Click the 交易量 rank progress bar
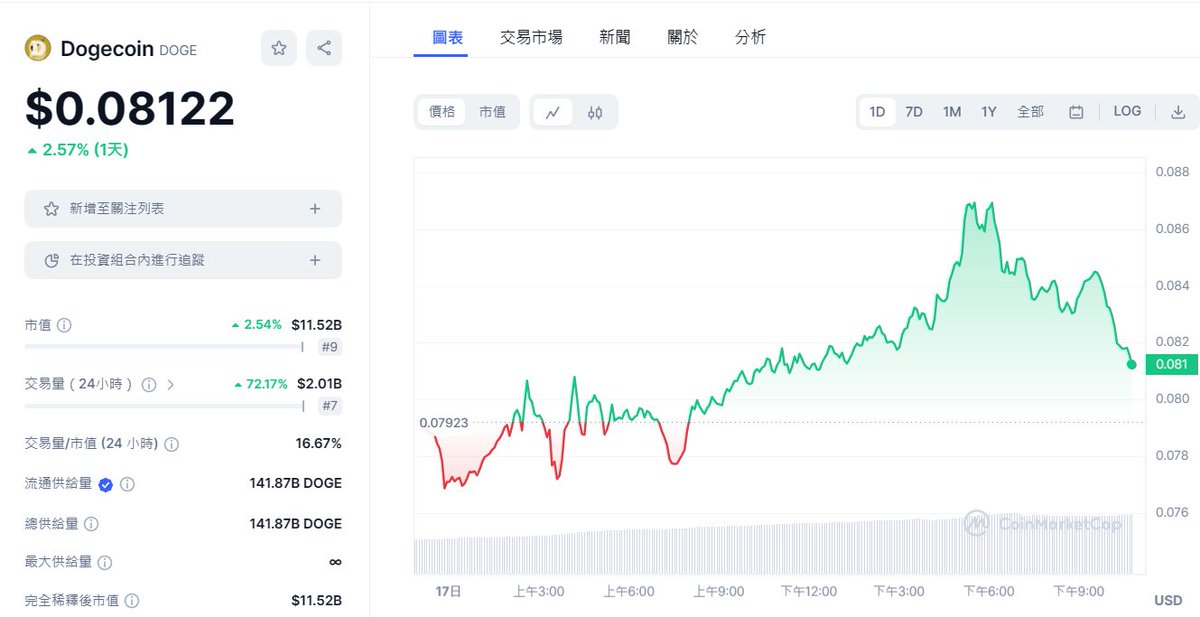The height and width of the screenshot is (617, 1200). pos(164,406)
